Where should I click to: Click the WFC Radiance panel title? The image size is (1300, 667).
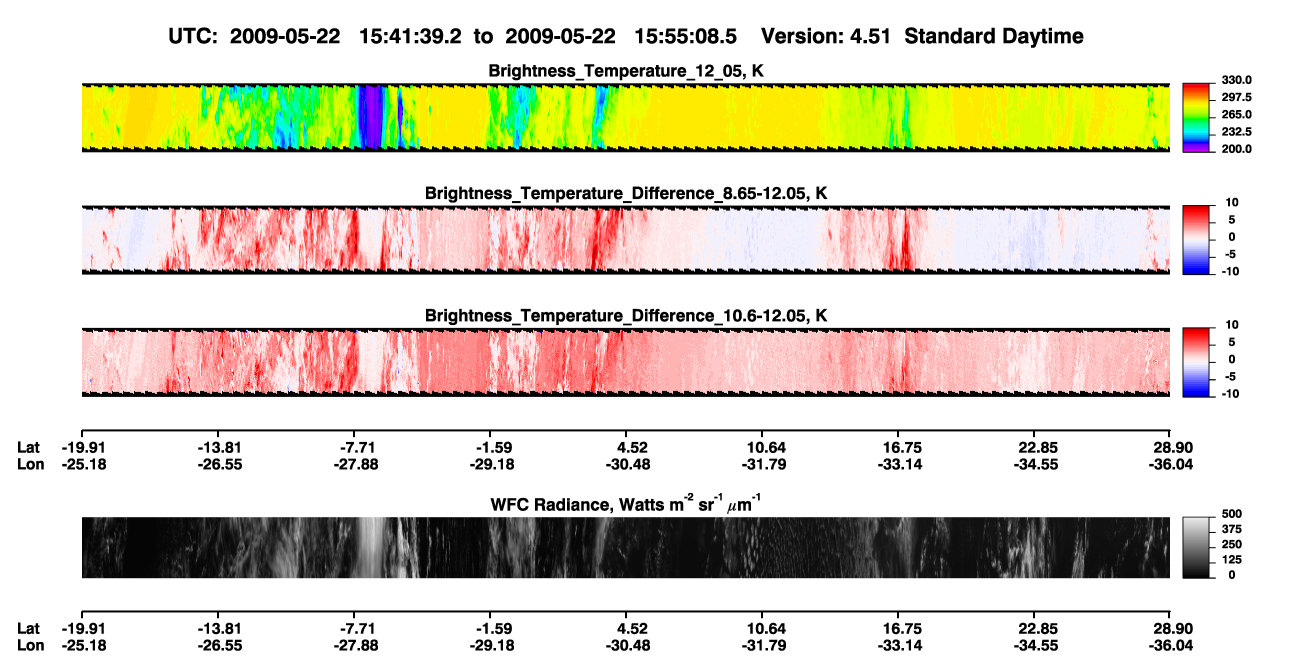click(x=626, y=504)
